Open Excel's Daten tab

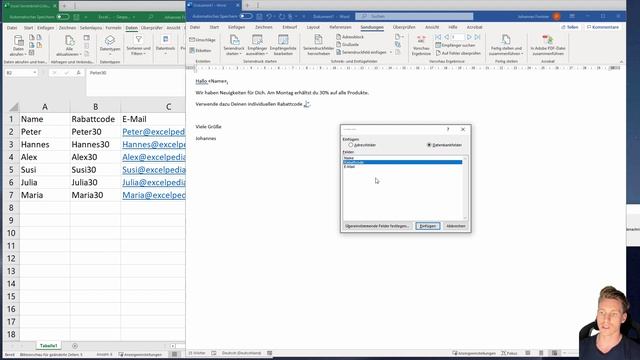[131, 28]
